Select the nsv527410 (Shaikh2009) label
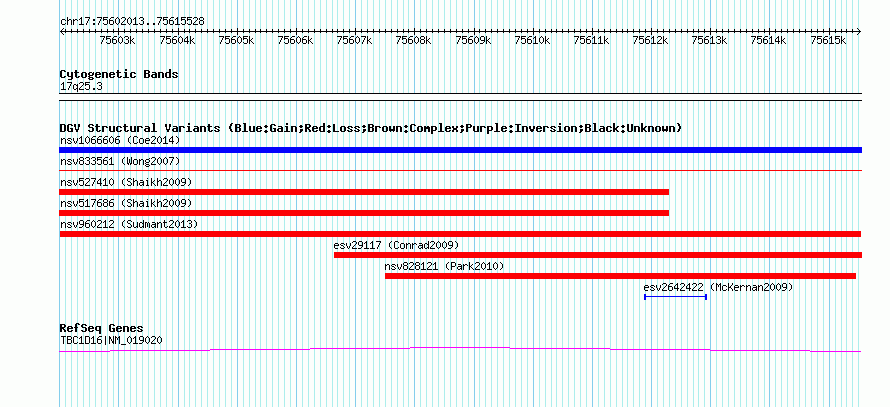 point(126,182)
